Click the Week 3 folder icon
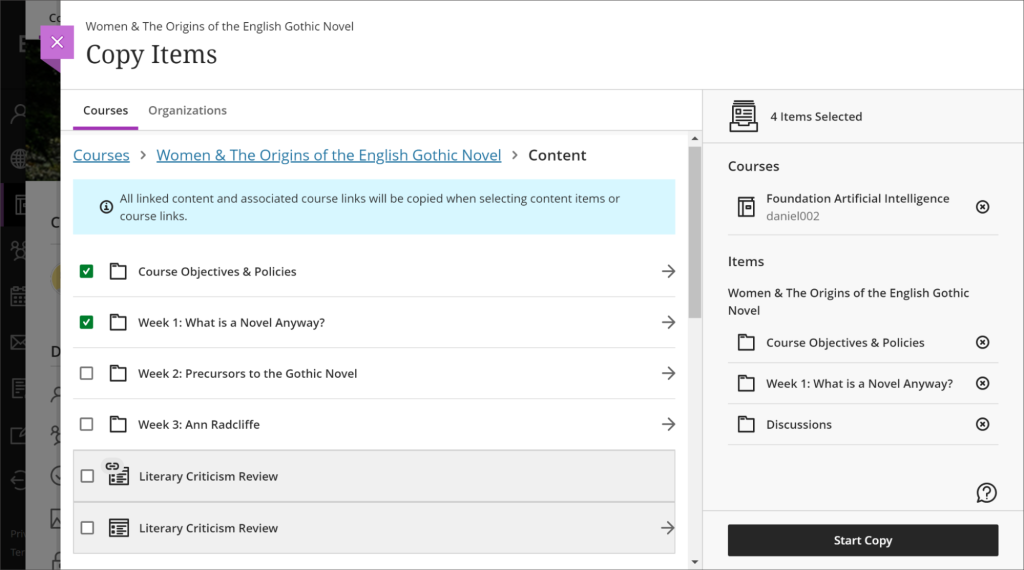Screen dimensions: 1024x570 click(x=118, y=424)
